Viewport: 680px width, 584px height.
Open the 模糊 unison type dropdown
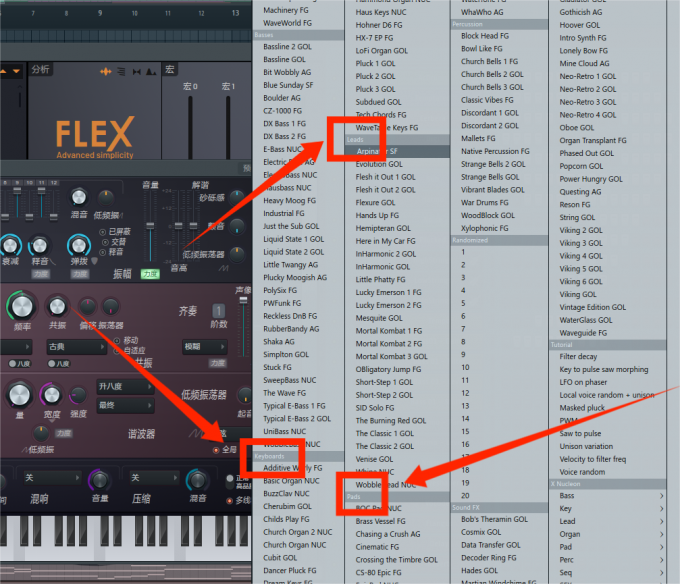[x=204, y=346]
